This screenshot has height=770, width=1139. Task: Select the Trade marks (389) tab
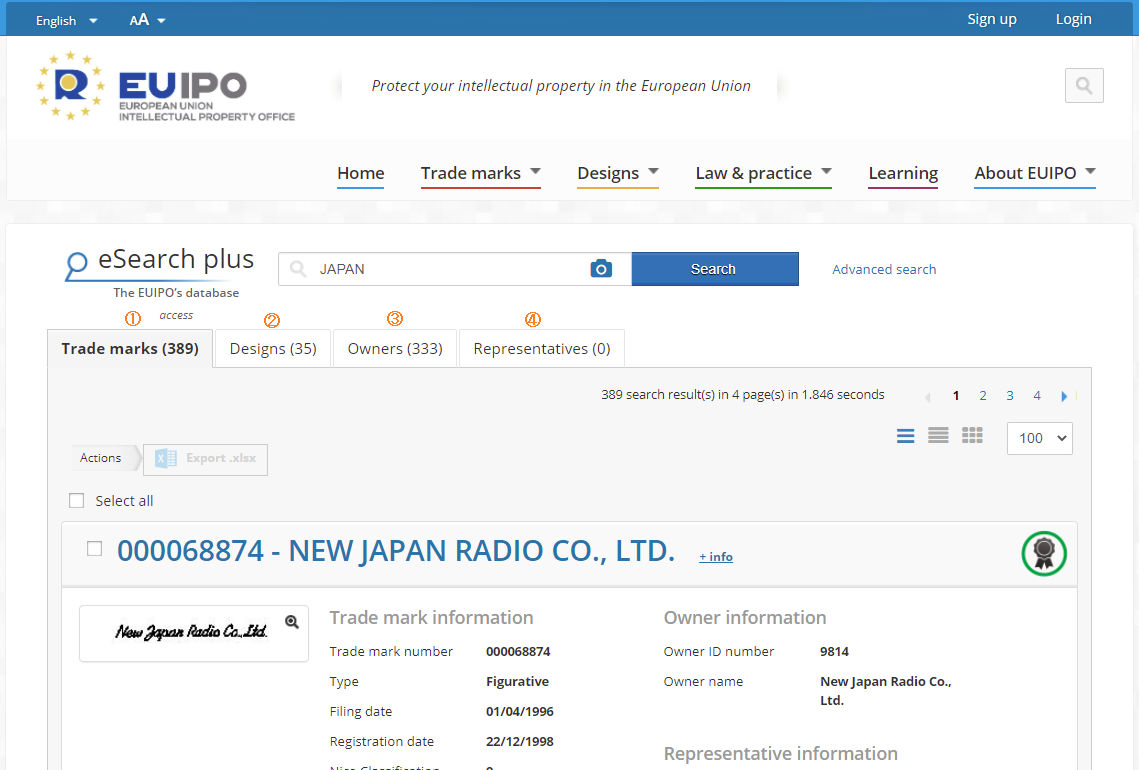tap(130, 349)
